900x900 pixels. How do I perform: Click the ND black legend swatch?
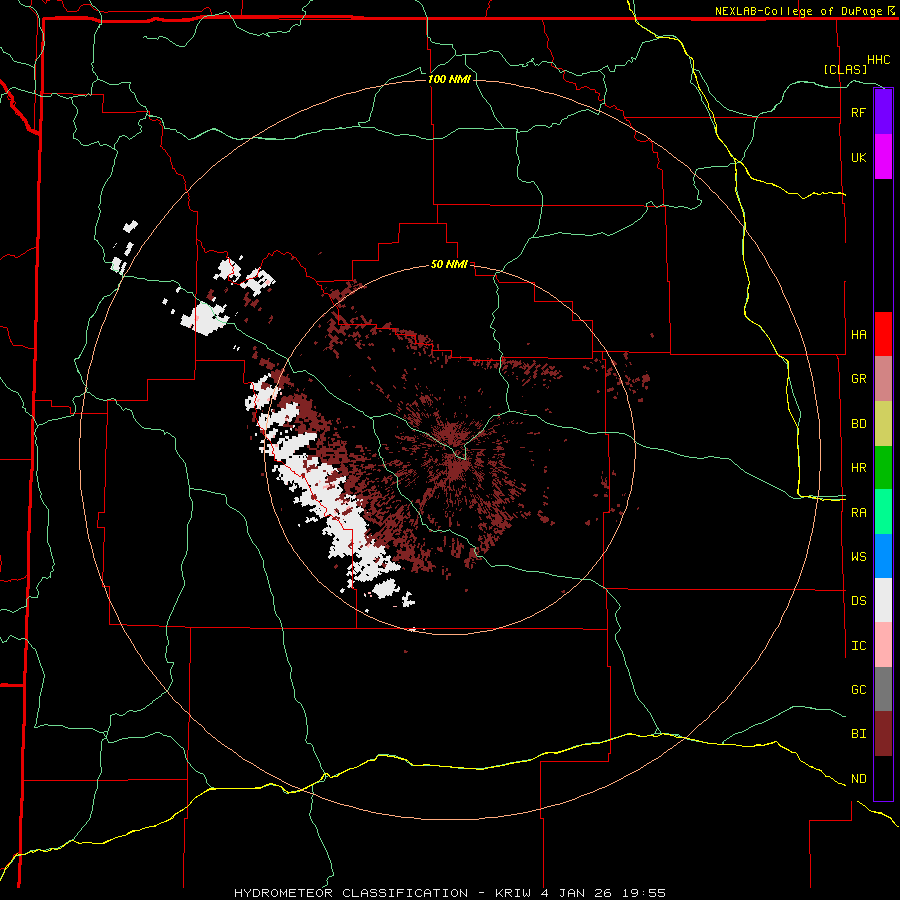click(x=883, y=778)
